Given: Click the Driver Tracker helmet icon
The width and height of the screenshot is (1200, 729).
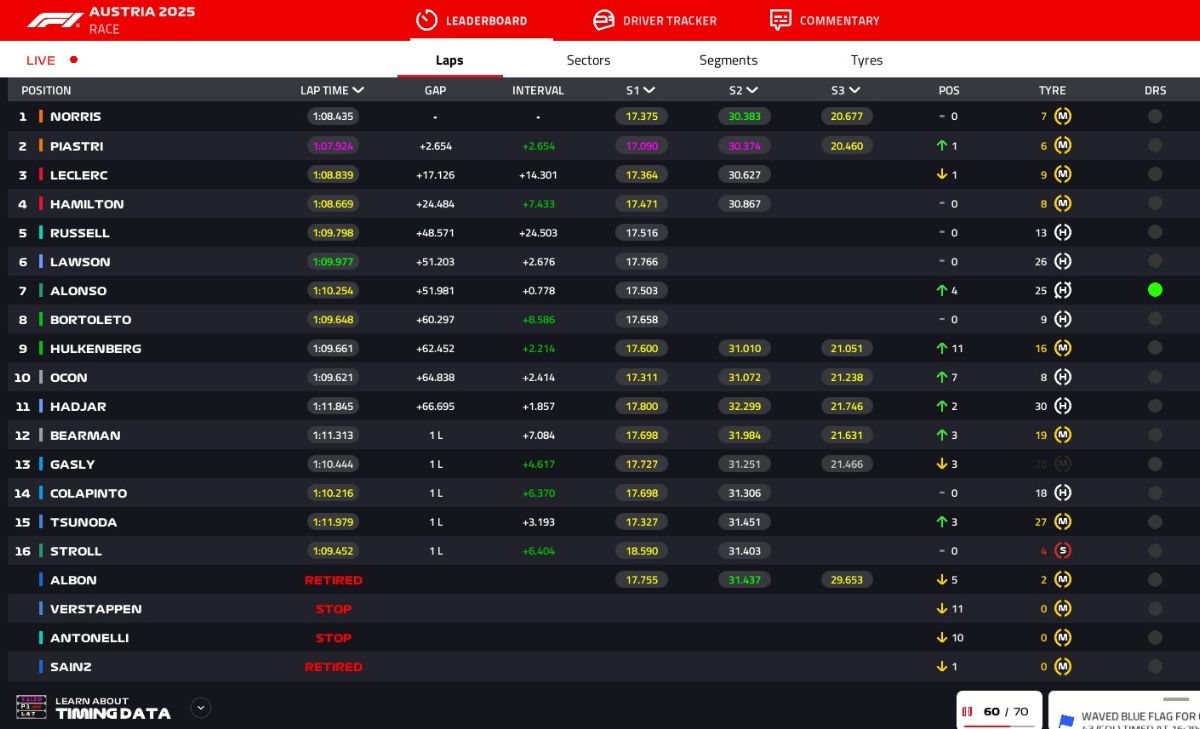Looking at the screenshot, I should (x=603, y=20).
